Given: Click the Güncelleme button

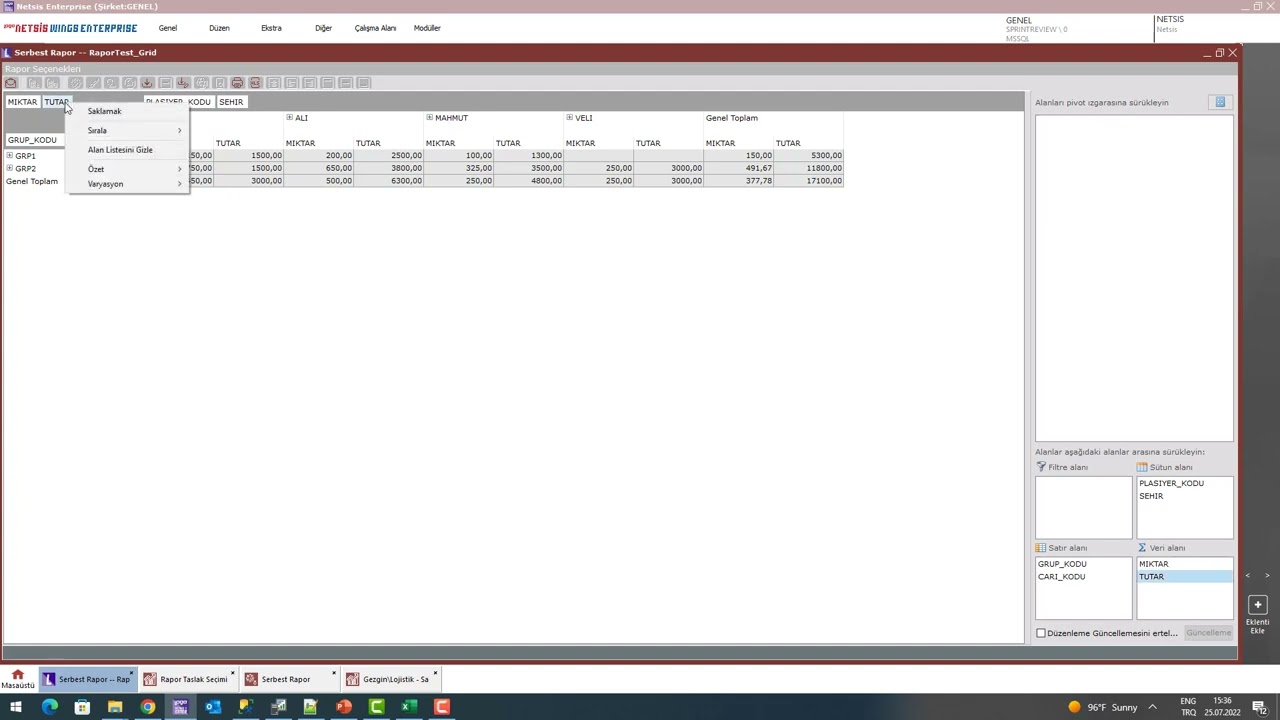Looking at the screenshot, I should coord(1208,633).
